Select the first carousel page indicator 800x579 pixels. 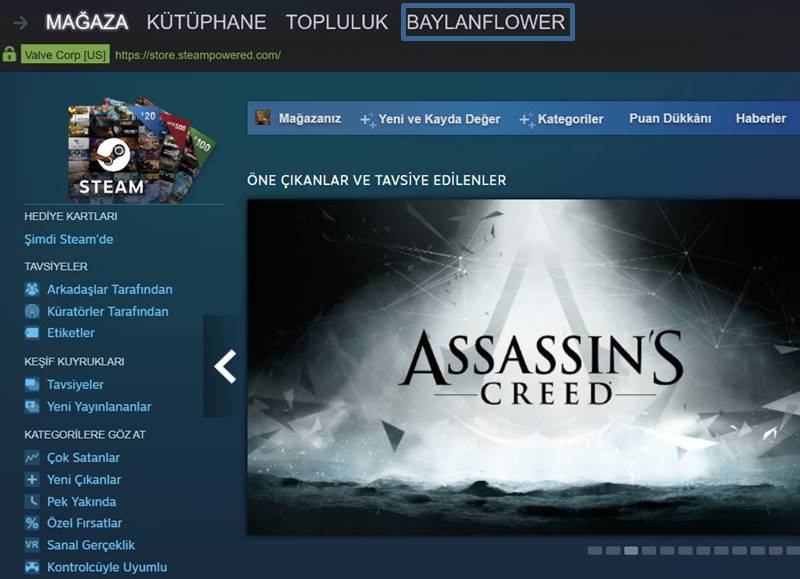coord(594,550)
